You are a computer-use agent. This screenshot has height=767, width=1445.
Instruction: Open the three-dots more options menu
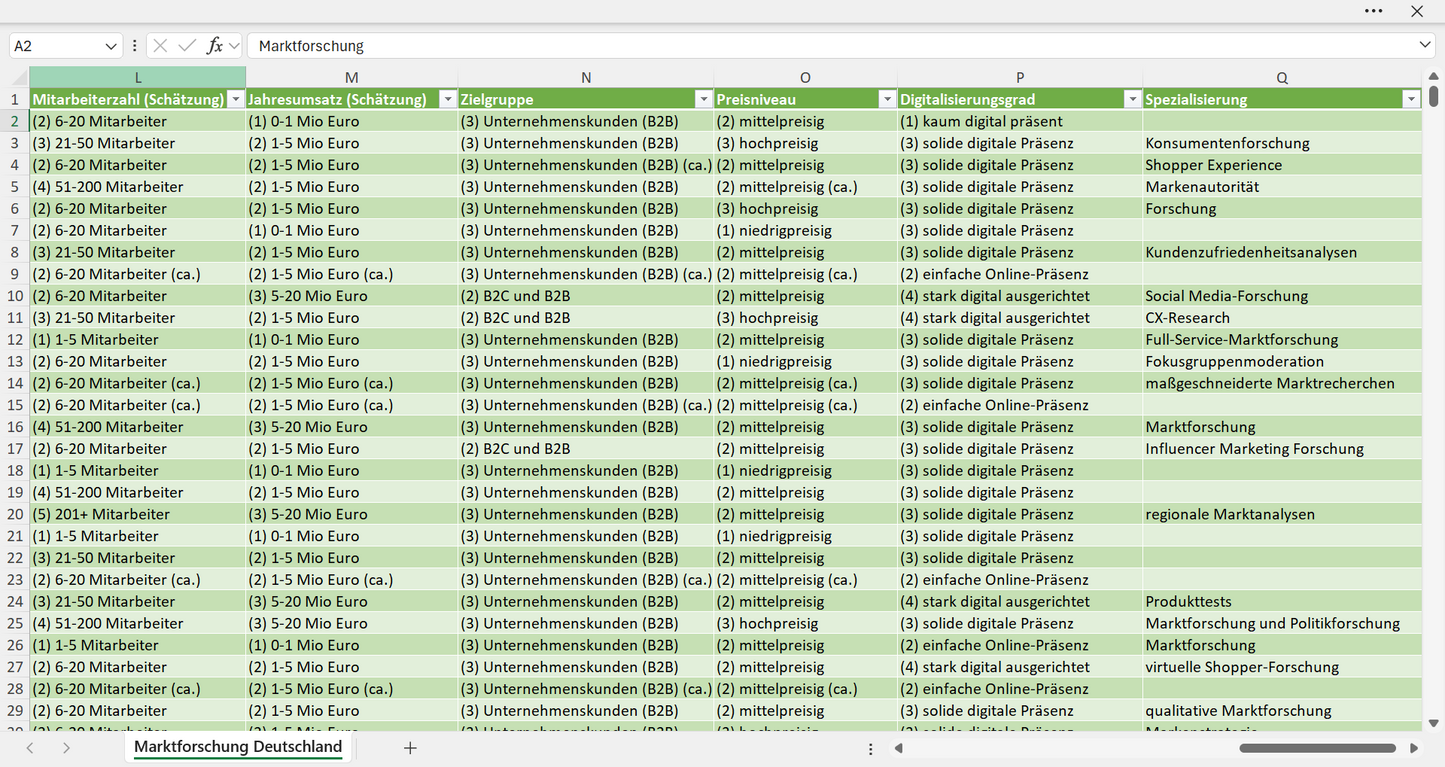[1374, 11]
